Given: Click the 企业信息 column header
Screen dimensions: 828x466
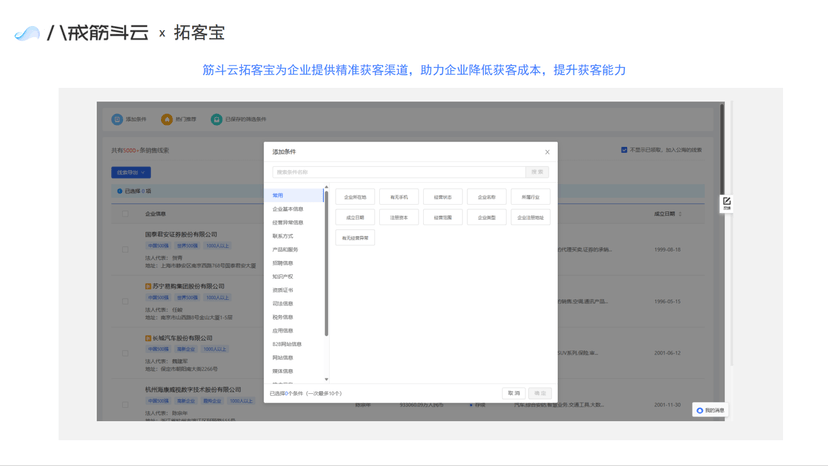Looking at the screenshot, I should coord(155,214).
